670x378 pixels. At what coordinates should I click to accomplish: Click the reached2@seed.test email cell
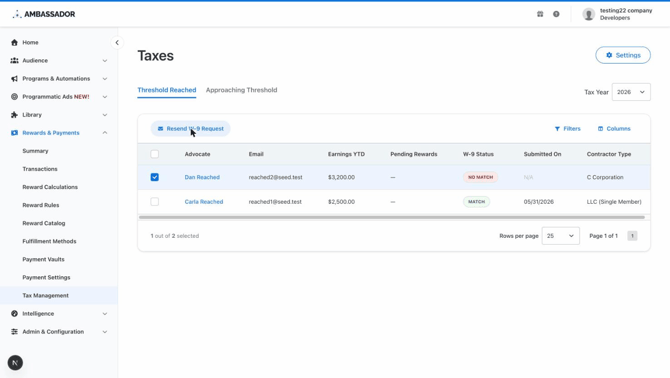[x=276, y=177]
